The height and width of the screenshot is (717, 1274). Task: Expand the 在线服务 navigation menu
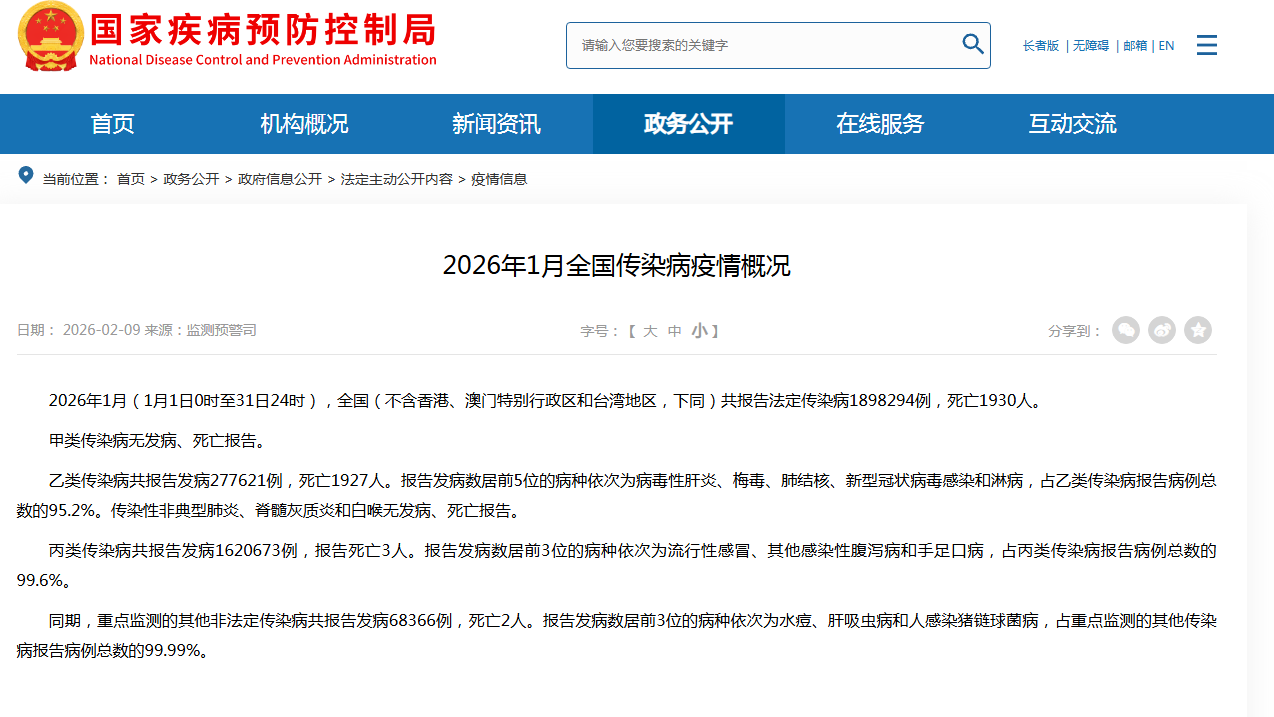(x=880, y=124)
